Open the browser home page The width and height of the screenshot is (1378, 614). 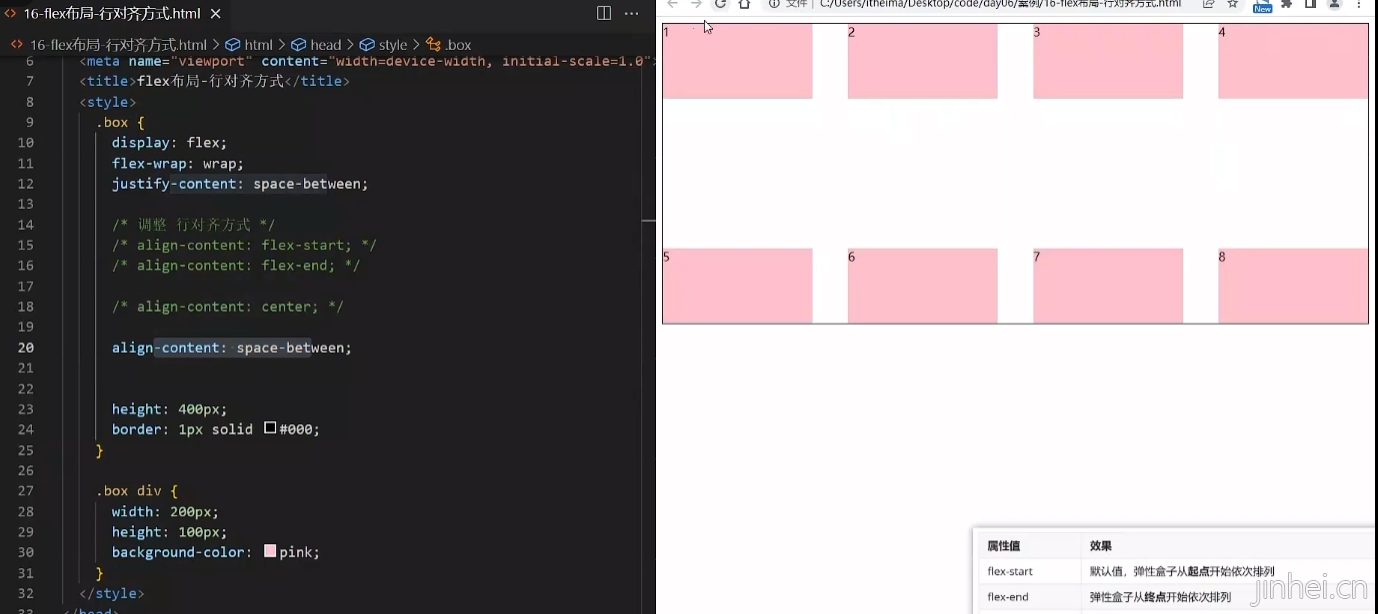tap(744, 4)
